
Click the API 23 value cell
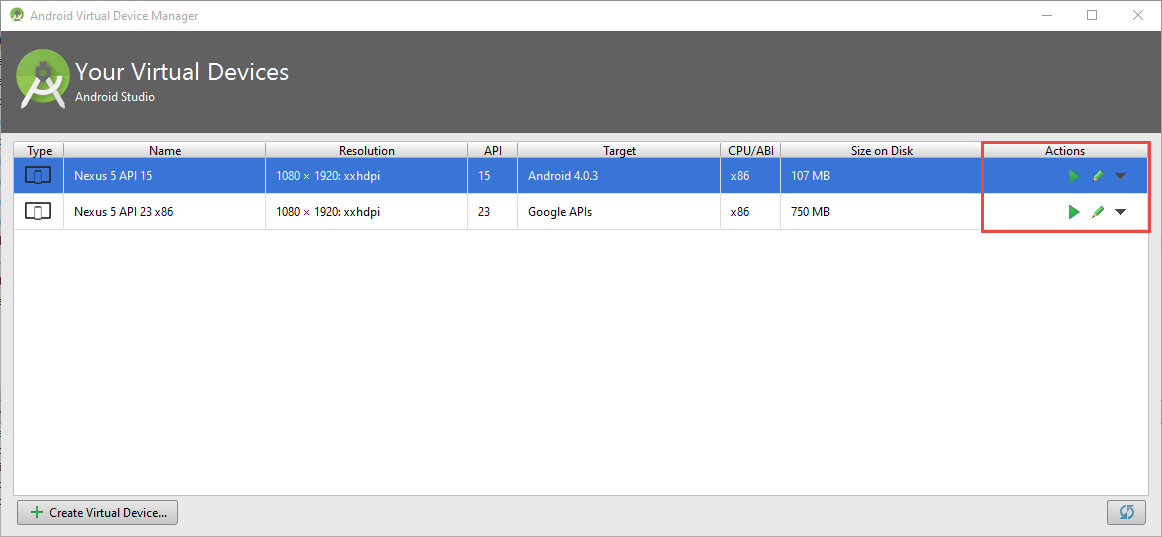493,212
